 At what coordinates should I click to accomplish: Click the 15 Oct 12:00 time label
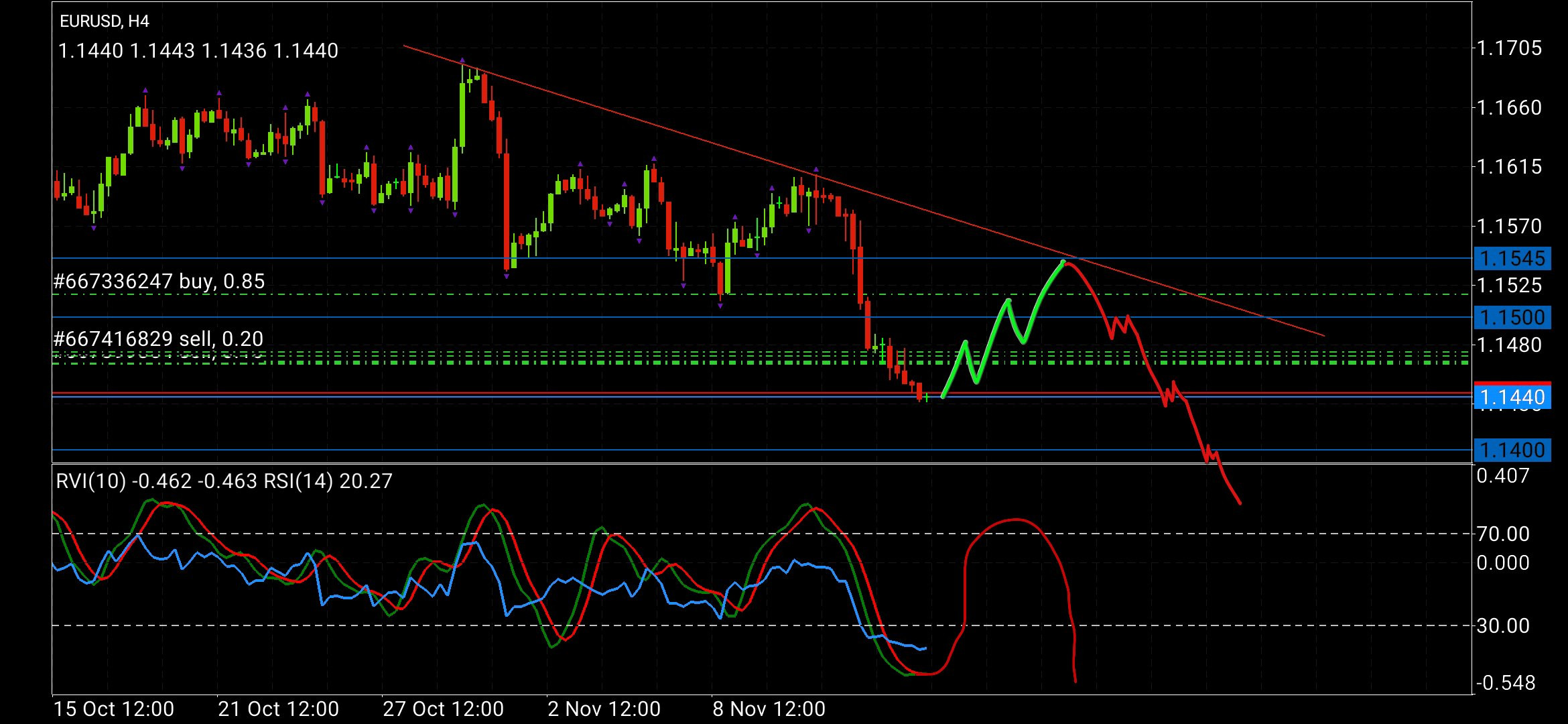(114, 709)
